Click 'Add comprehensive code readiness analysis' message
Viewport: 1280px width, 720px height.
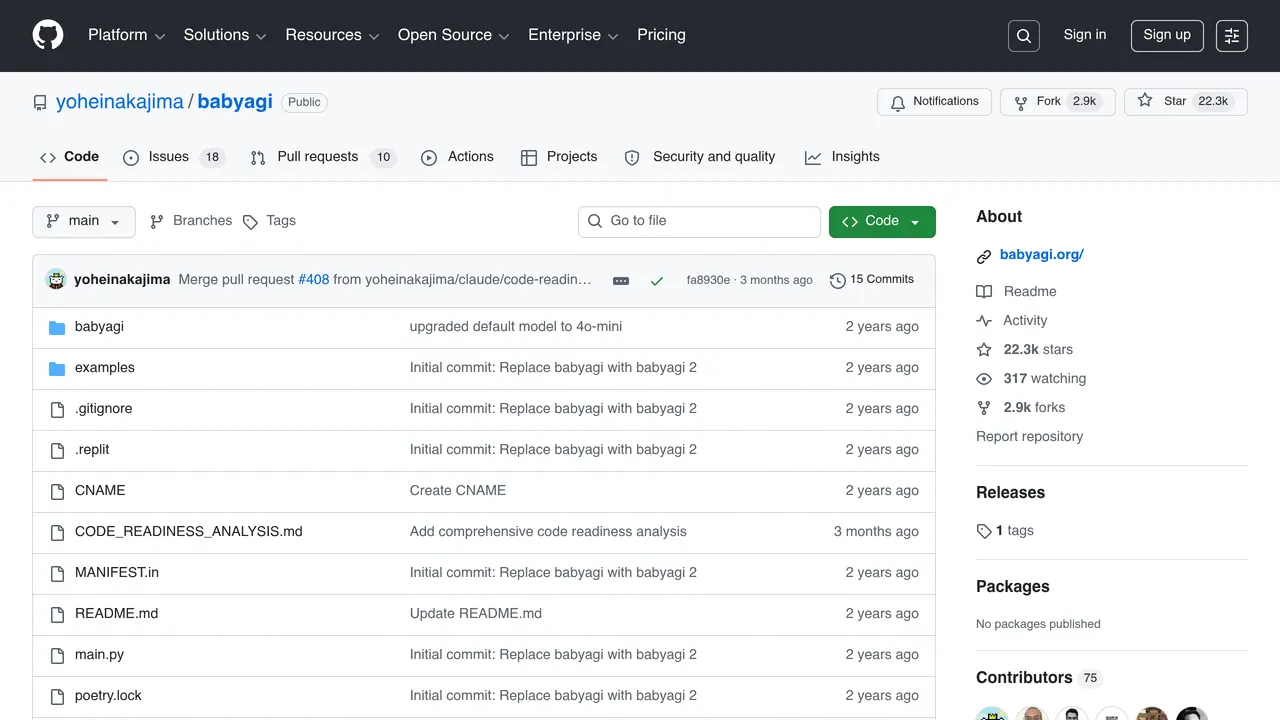click(x=548, y=532)
